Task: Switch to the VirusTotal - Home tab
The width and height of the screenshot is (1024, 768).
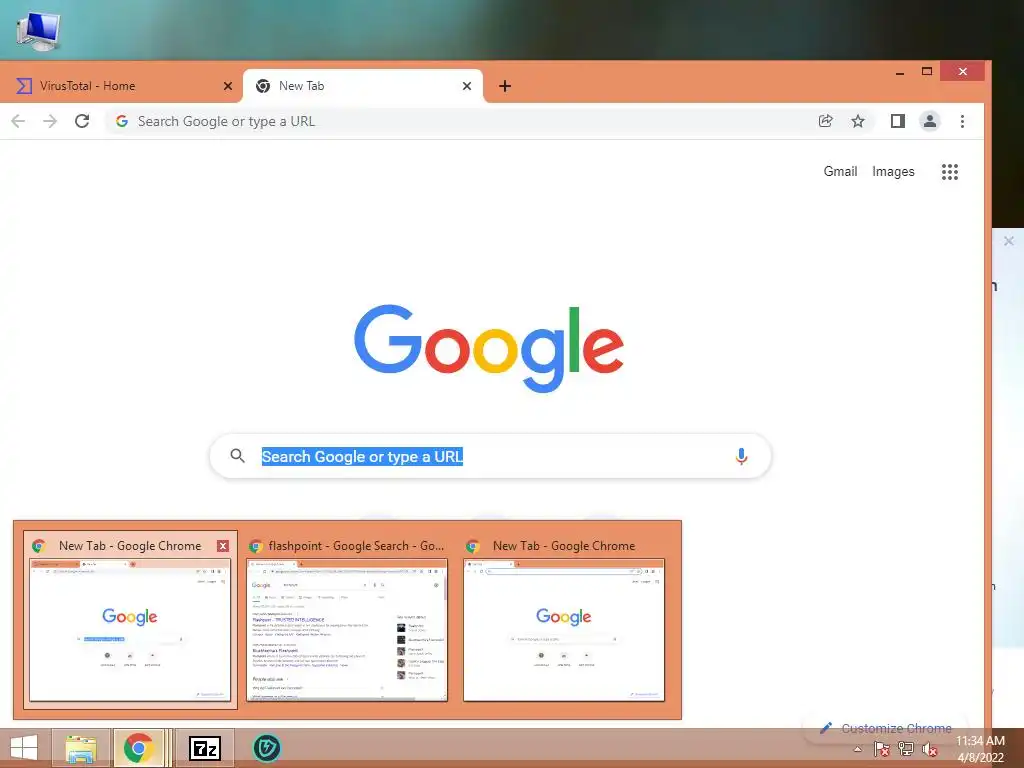Action: tap(121, 86)
